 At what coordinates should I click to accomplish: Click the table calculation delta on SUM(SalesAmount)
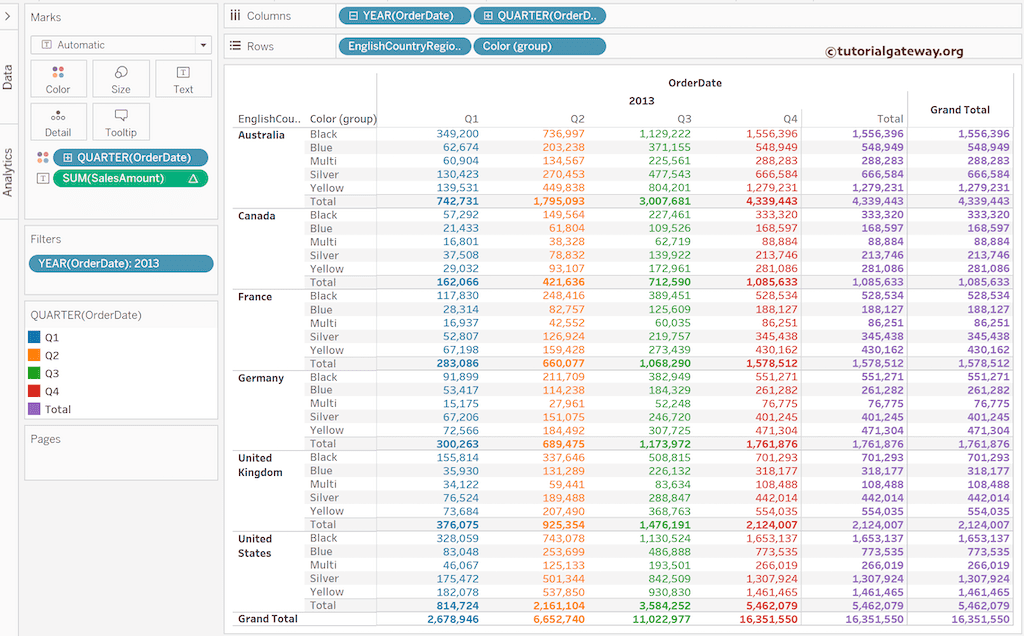[x=193, y=178]
